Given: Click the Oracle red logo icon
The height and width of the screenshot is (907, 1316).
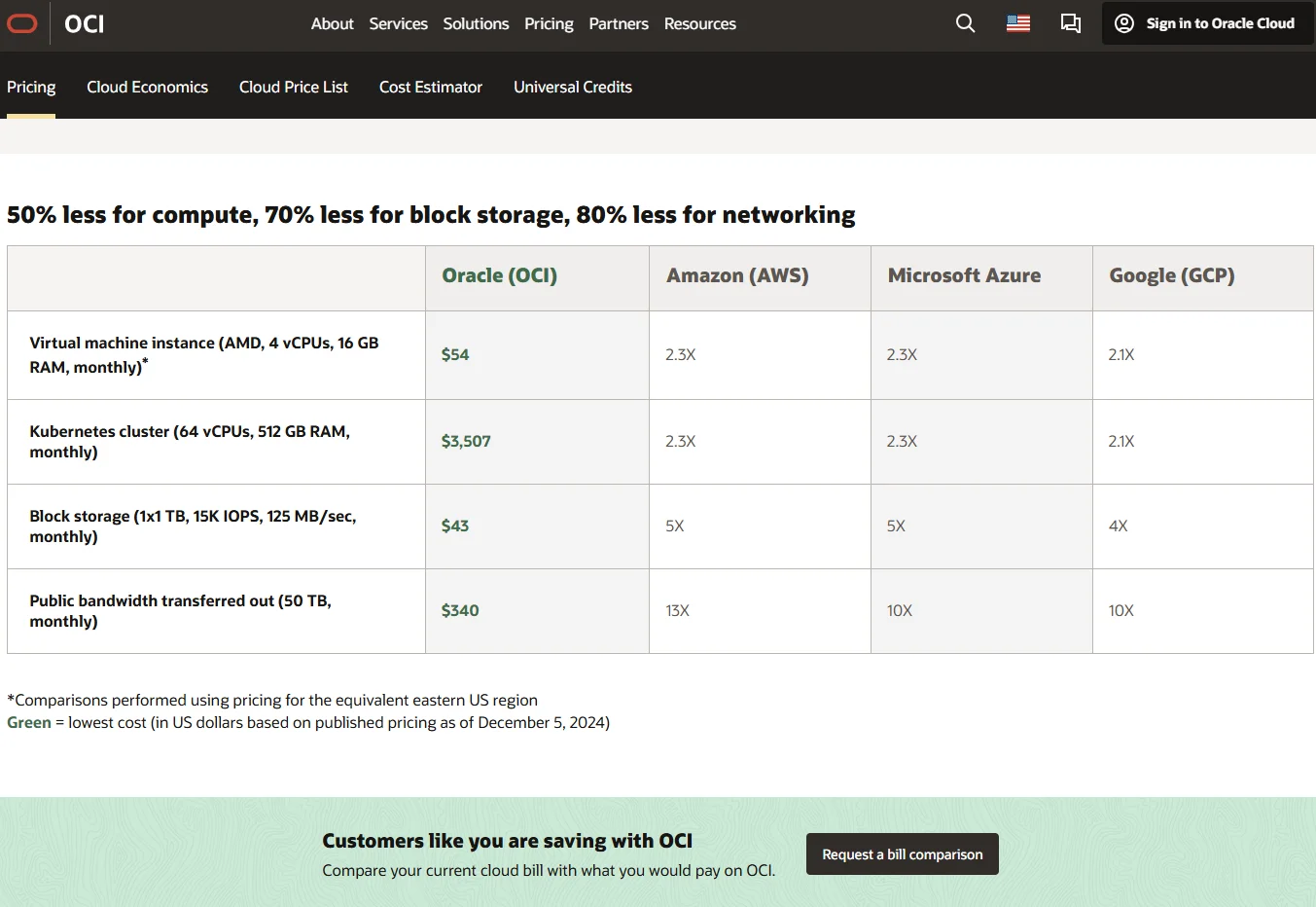Looking at the screenshot, I should pyautogui.click(x=20, y=23).
